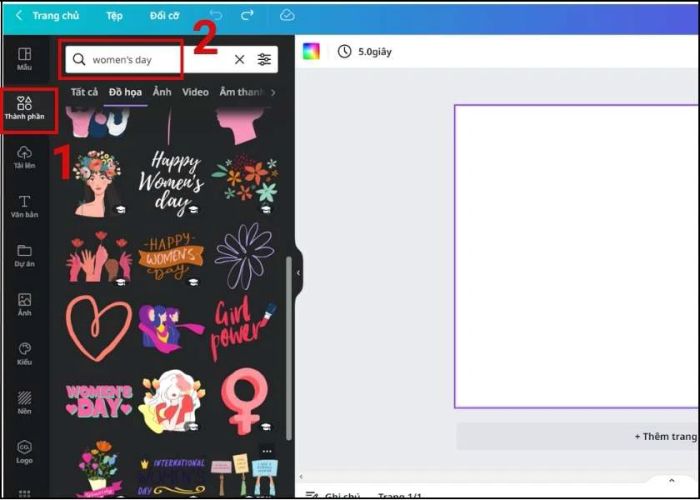700x500 pixels.
Task: Click the elements panel scrollbar
Action: pos(288,348)
